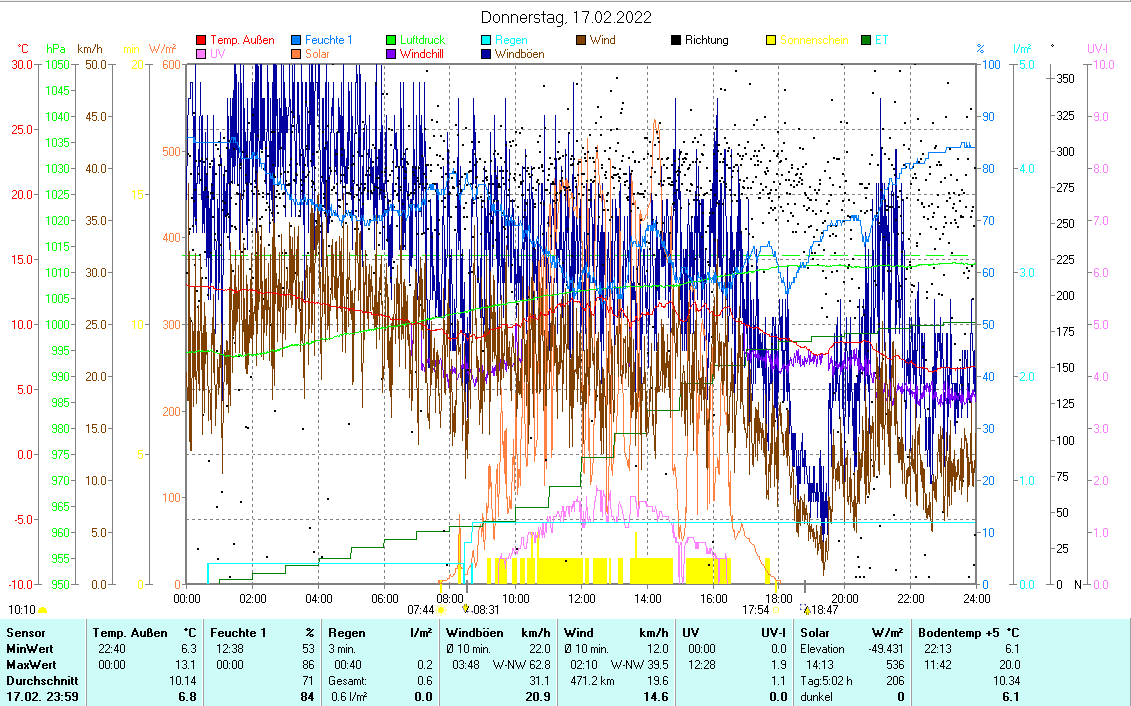
Task: Click the 18:47 sunset time marker
Action: 824,609
